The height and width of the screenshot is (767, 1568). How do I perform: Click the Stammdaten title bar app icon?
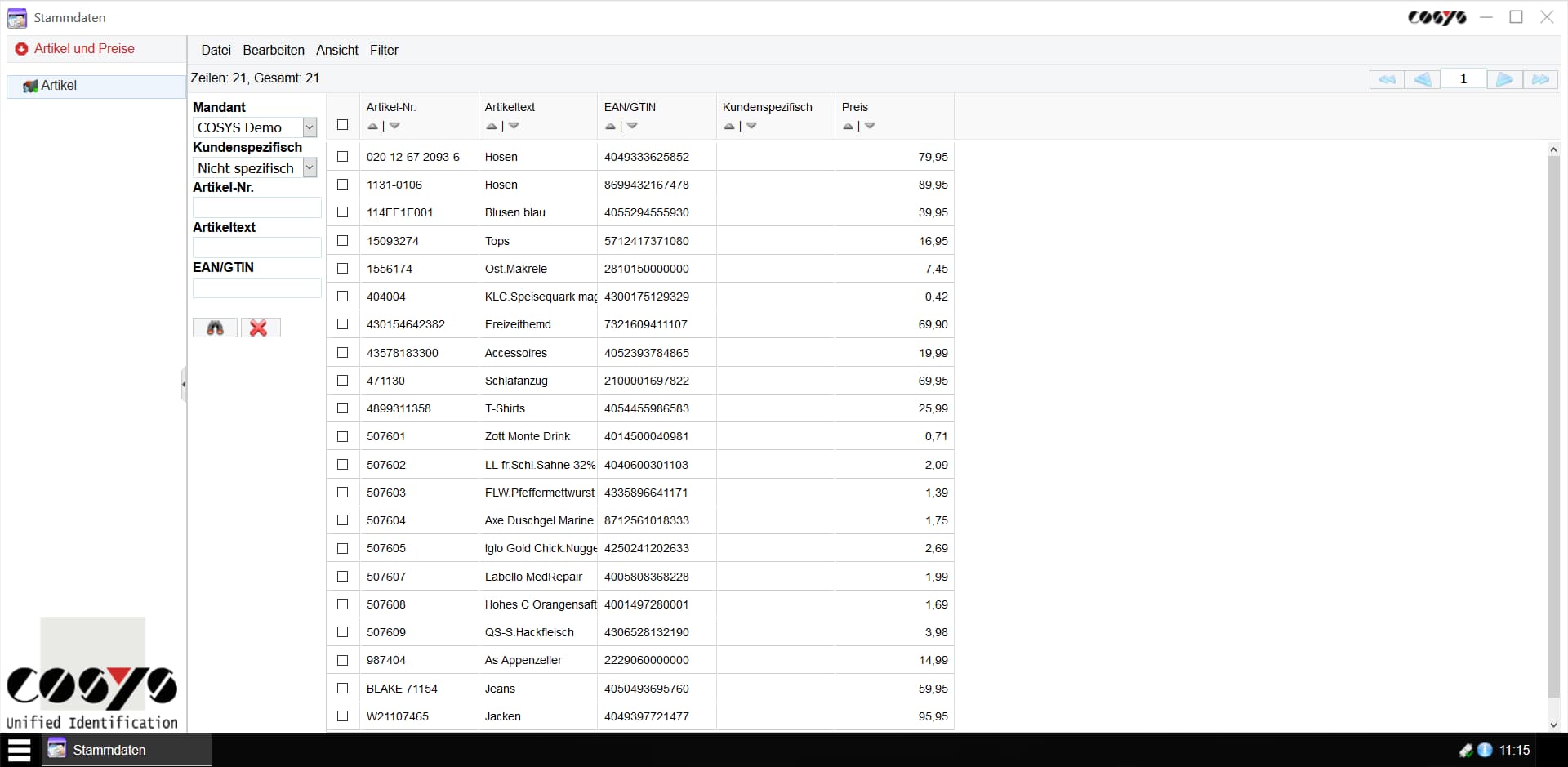pos(16,18)
